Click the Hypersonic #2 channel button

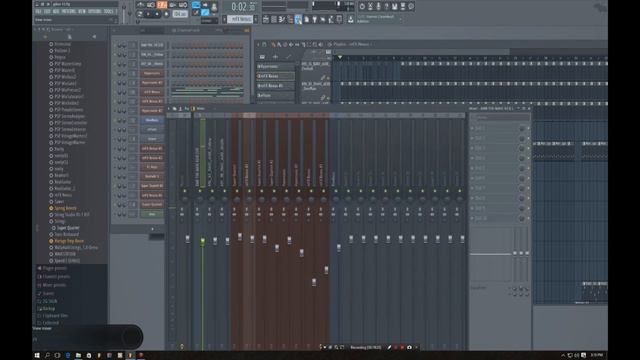pyautogui.click(x=152, y=83)
